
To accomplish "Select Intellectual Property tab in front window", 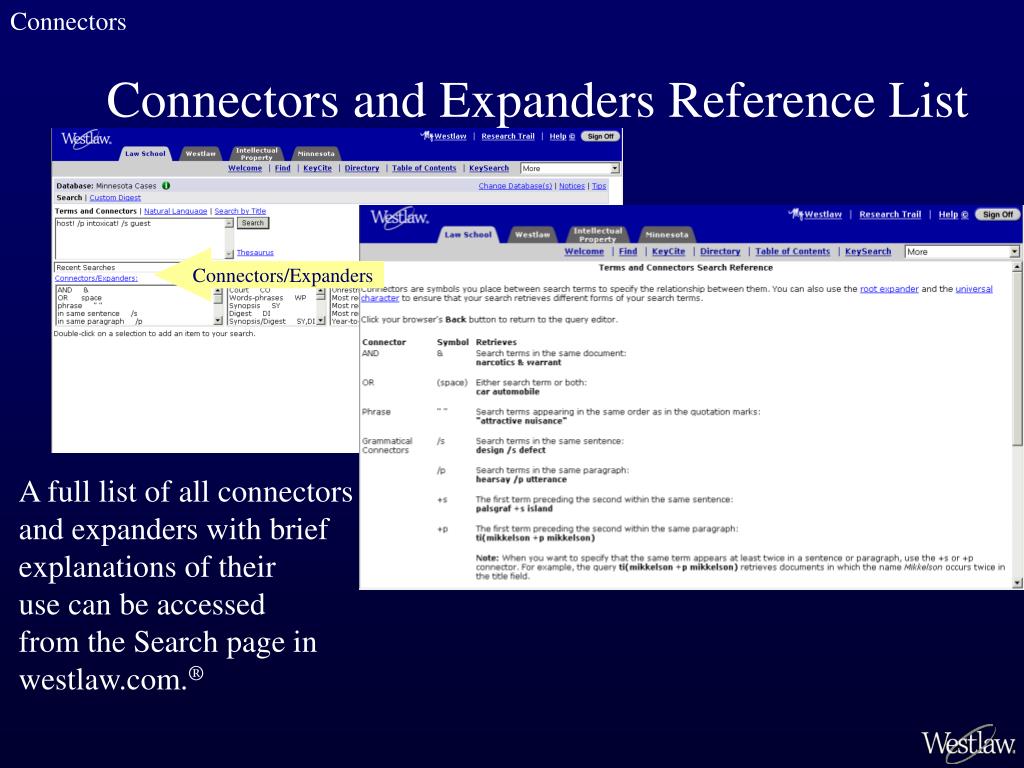I will [x=597, y=234].
